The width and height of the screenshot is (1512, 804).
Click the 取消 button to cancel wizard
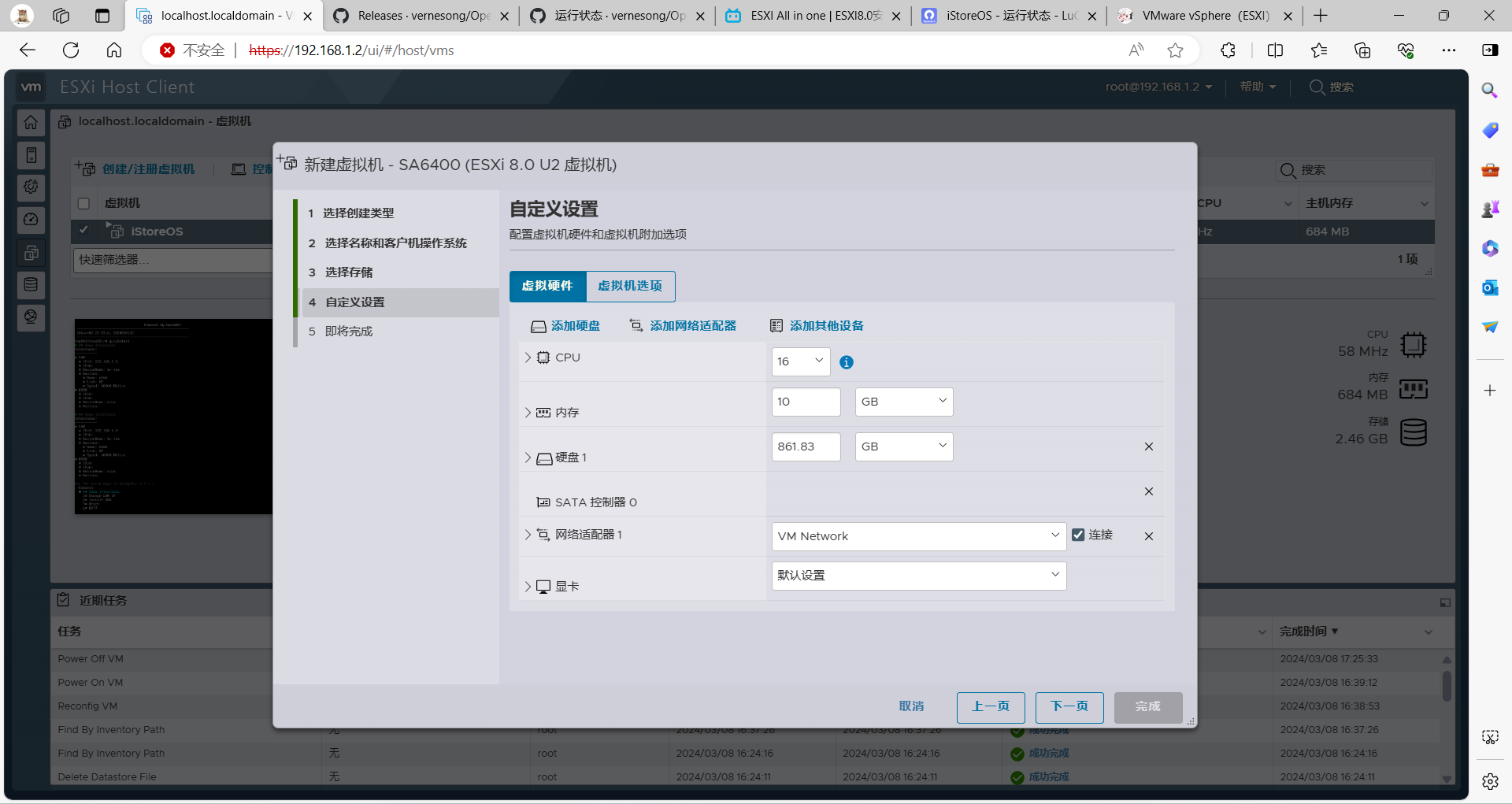click(911, 706)
